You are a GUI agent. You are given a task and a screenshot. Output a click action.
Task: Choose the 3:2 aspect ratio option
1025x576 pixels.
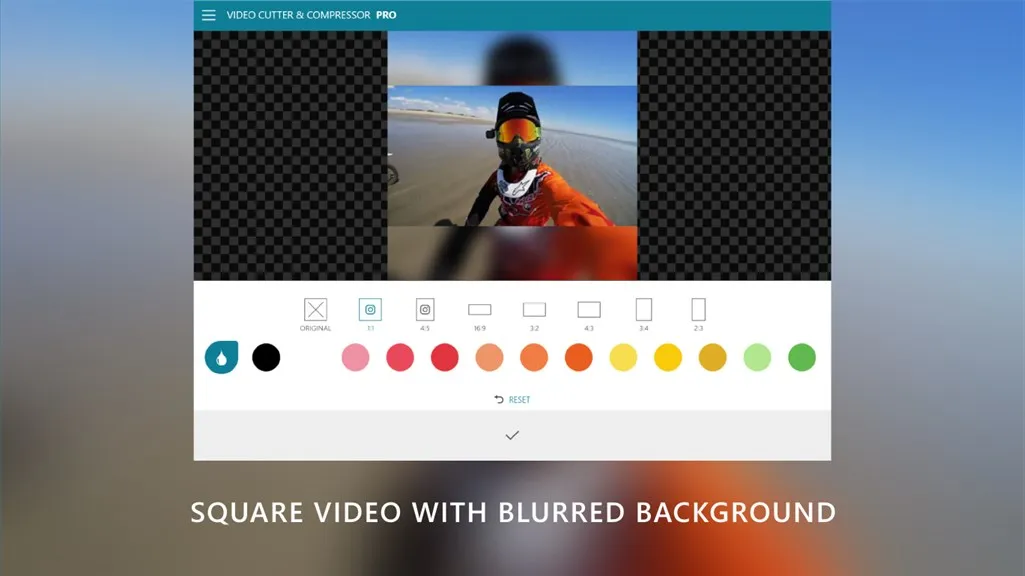coord(534,311)
